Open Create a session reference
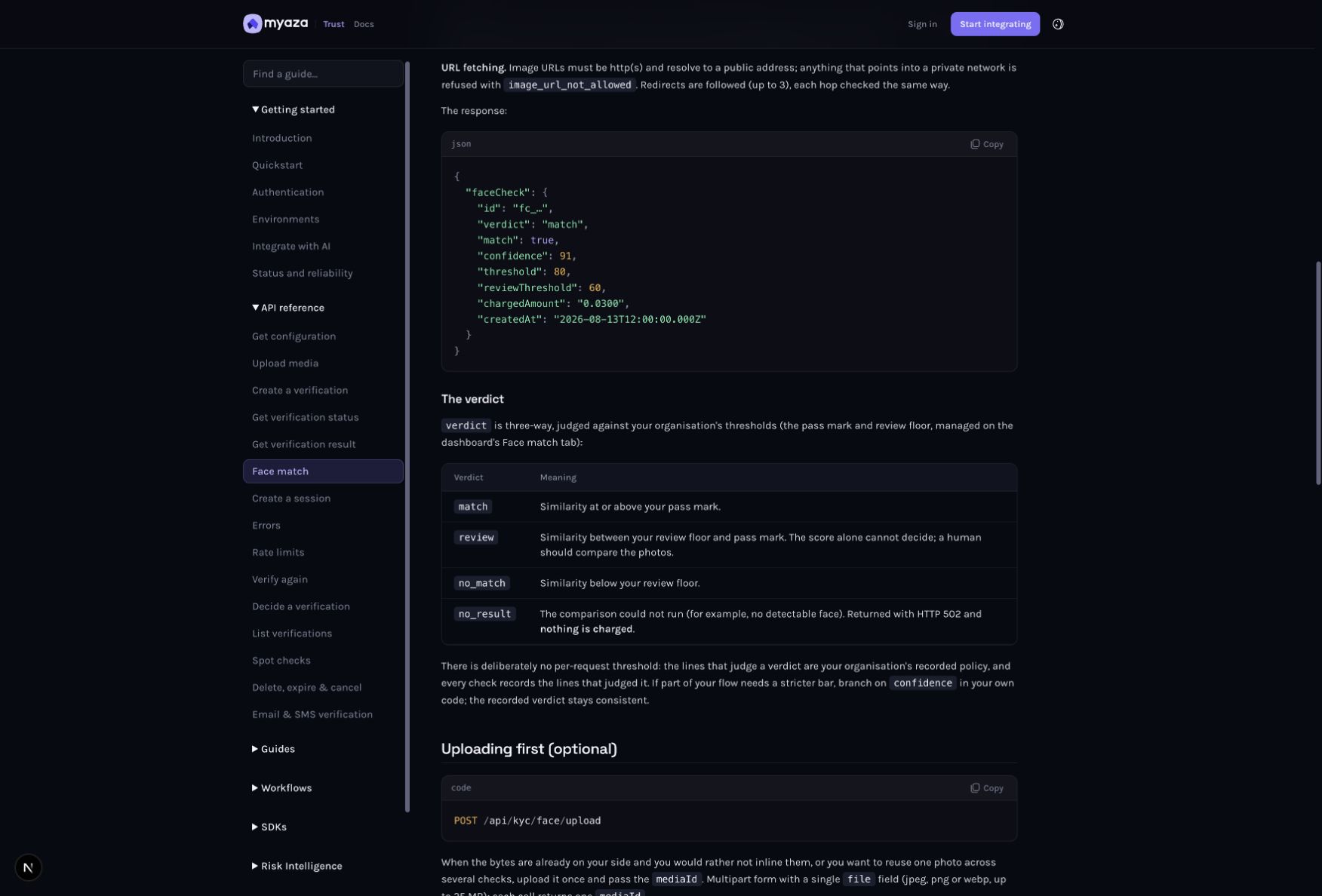The height and width of the screenshot is (896, 1322). (291, 499)
